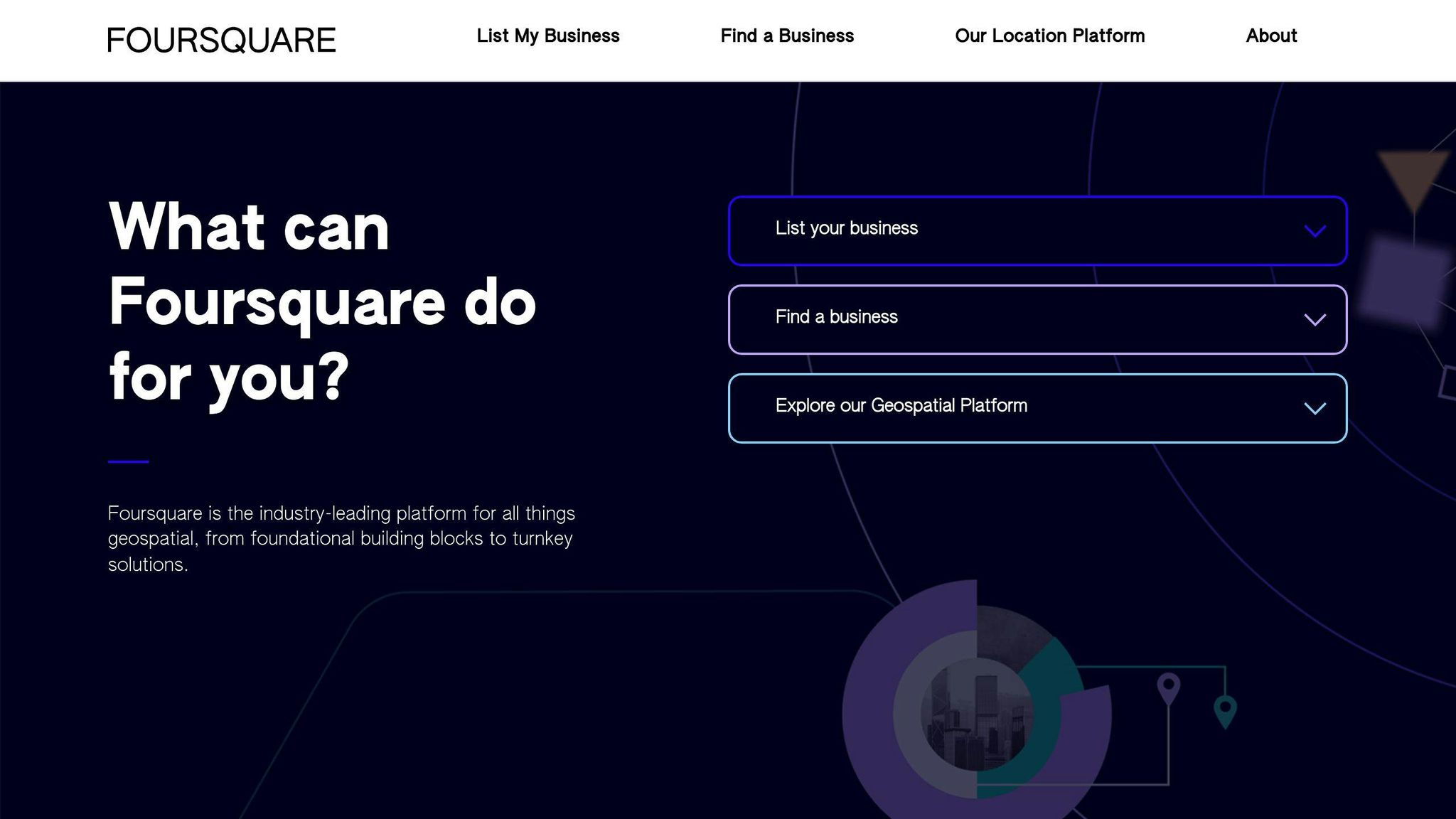Click the small outlined square at right edge
The height and width of the screenshot is (819, 1456).
tap(1447, 382)
